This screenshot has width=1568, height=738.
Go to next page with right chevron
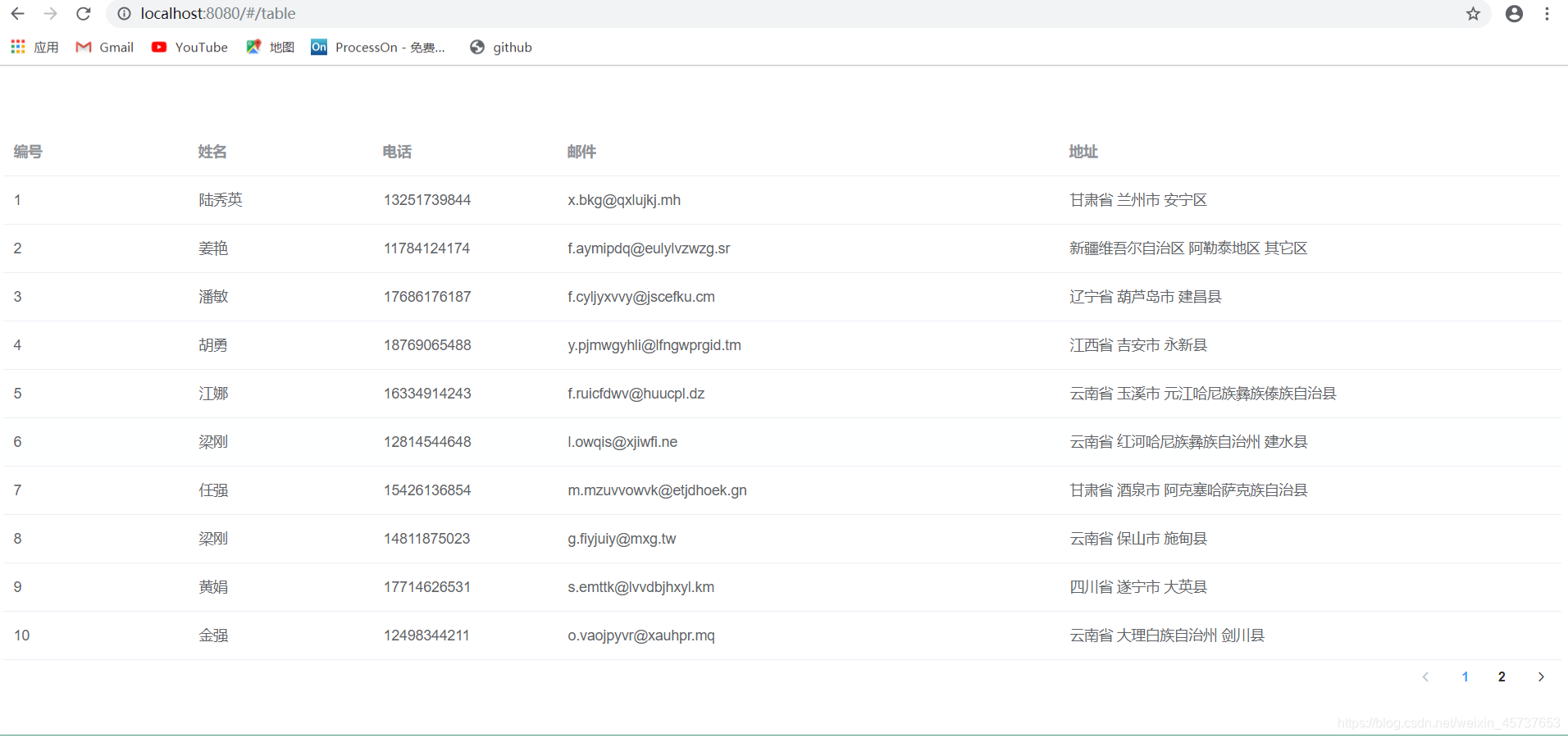[x=1541, y=676]
